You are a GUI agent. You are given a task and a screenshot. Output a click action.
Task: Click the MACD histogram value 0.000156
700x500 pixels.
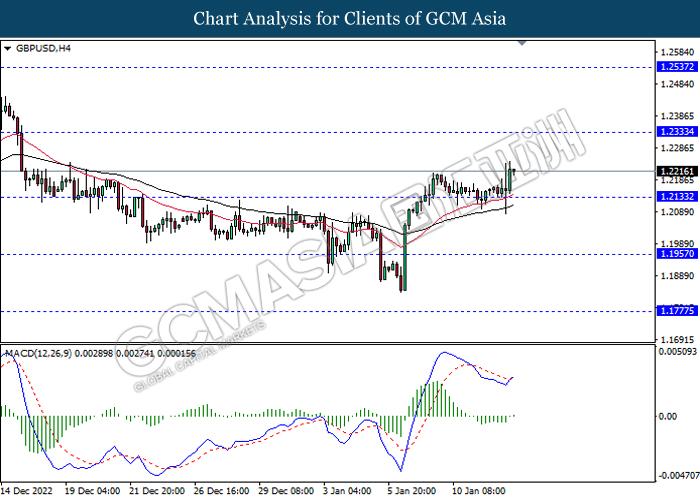175,354
